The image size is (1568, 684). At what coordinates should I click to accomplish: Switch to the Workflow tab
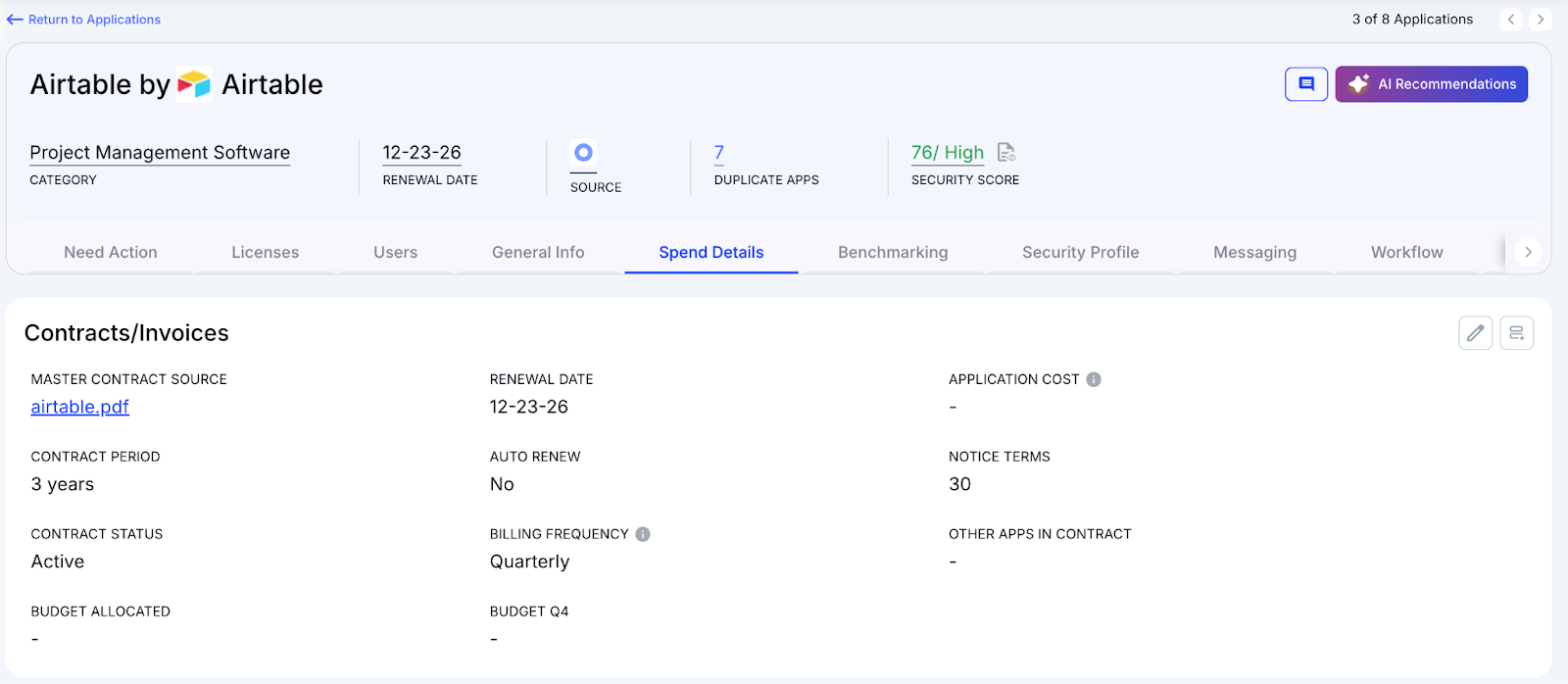(1407, 252)
